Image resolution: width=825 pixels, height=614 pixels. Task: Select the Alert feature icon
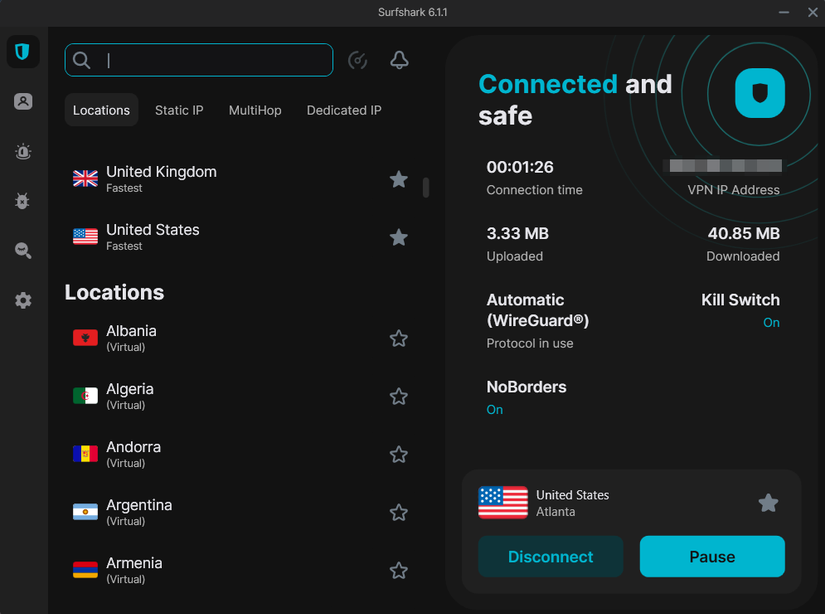(22, 151)
